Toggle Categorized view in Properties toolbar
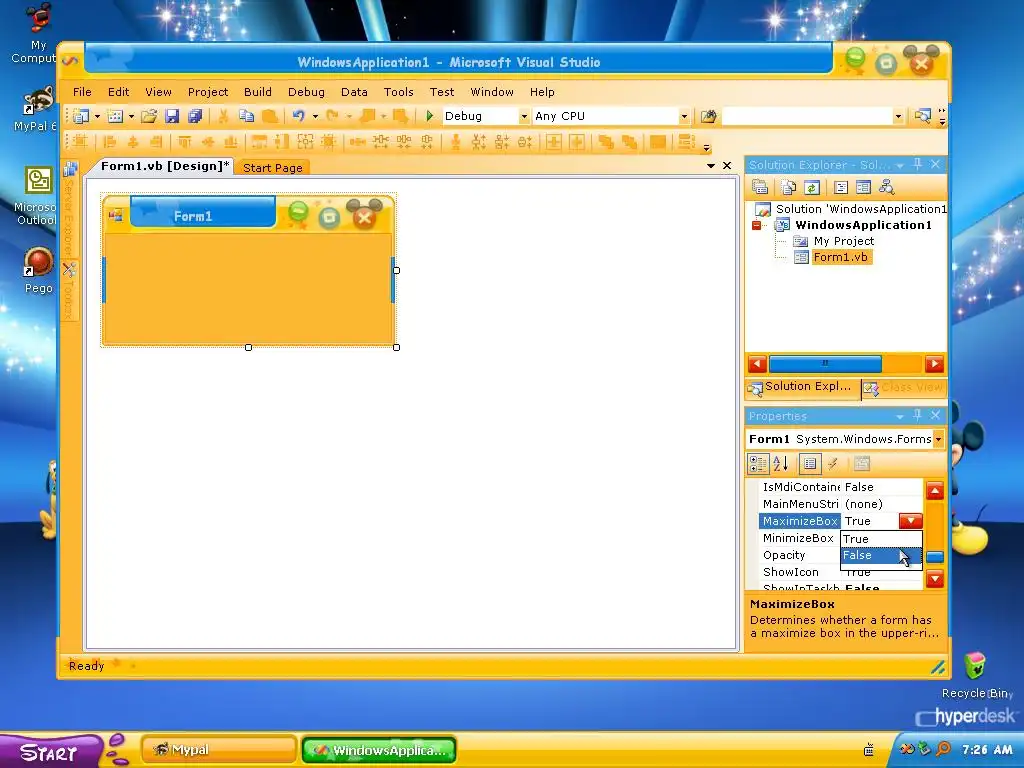Image resolution: width=1024 pixels, height=768 pixels. (x=758, y=464)
